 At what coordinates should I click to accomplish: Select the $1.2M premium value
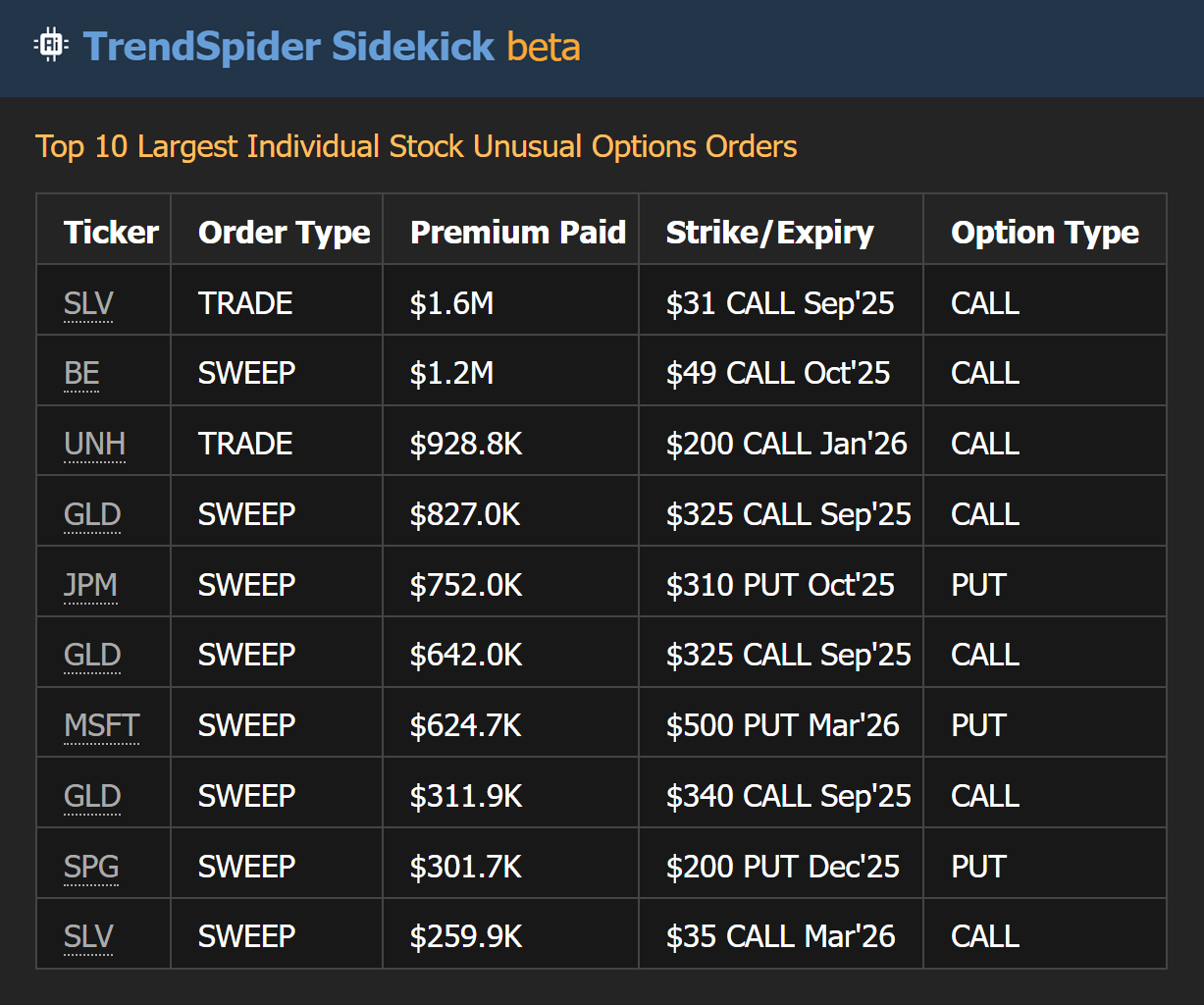(451, 374)
